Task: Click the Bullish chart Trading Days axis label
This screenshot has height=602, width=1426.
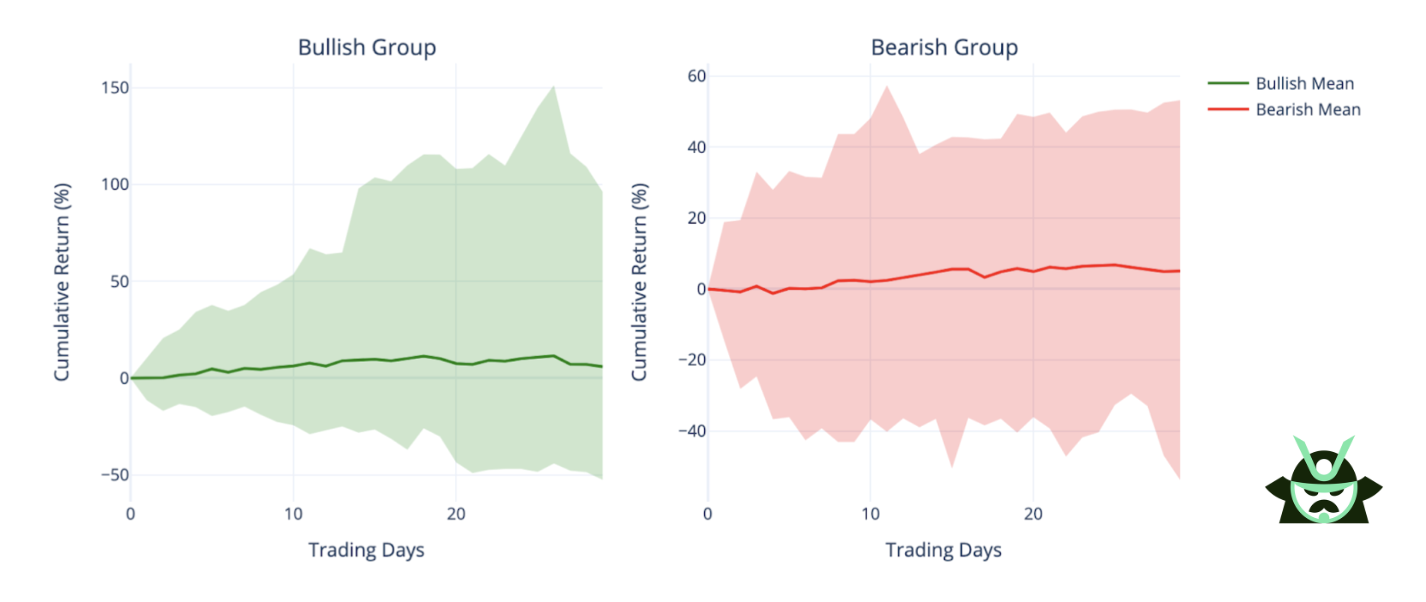Action: coord(366,550)
